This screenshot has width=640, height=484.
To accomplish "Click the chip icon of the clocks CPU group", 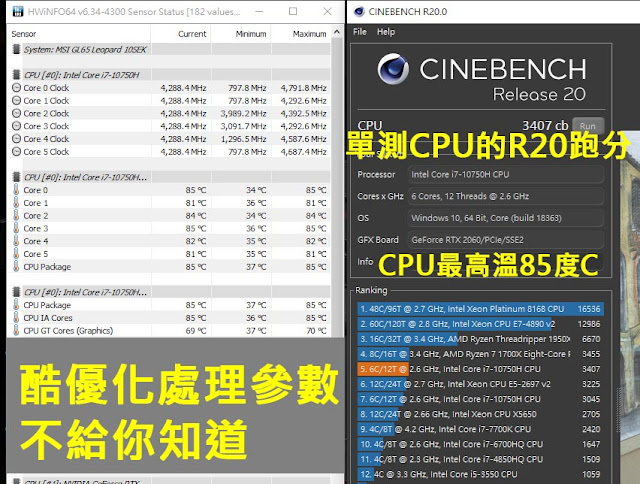I will [16, 75].
